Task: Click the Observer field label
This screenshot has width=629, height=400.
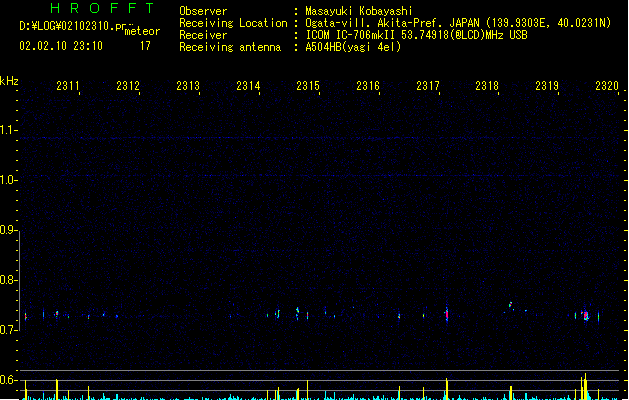Action: (203, 11)
